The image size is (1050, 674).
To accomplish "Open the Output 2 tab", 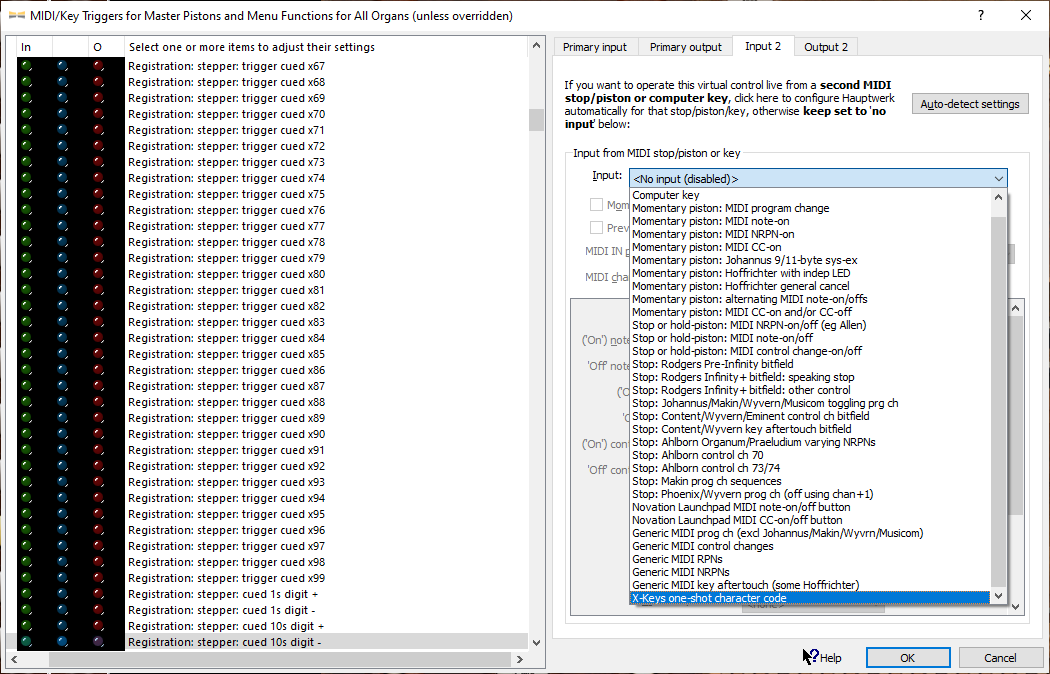I will click(x=826, y=47).
